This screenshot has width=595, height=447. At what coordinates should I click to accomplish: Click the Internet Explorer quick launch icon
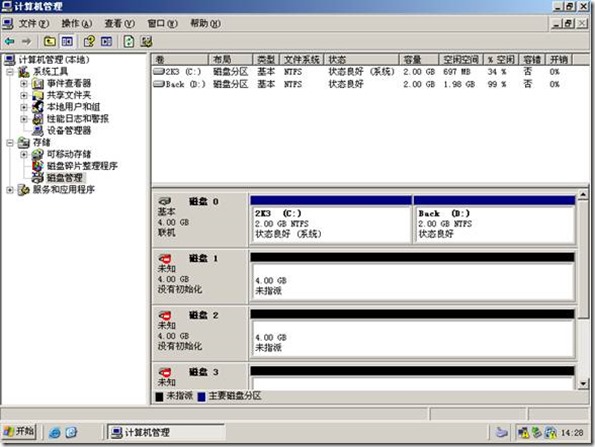coord(55,432)
